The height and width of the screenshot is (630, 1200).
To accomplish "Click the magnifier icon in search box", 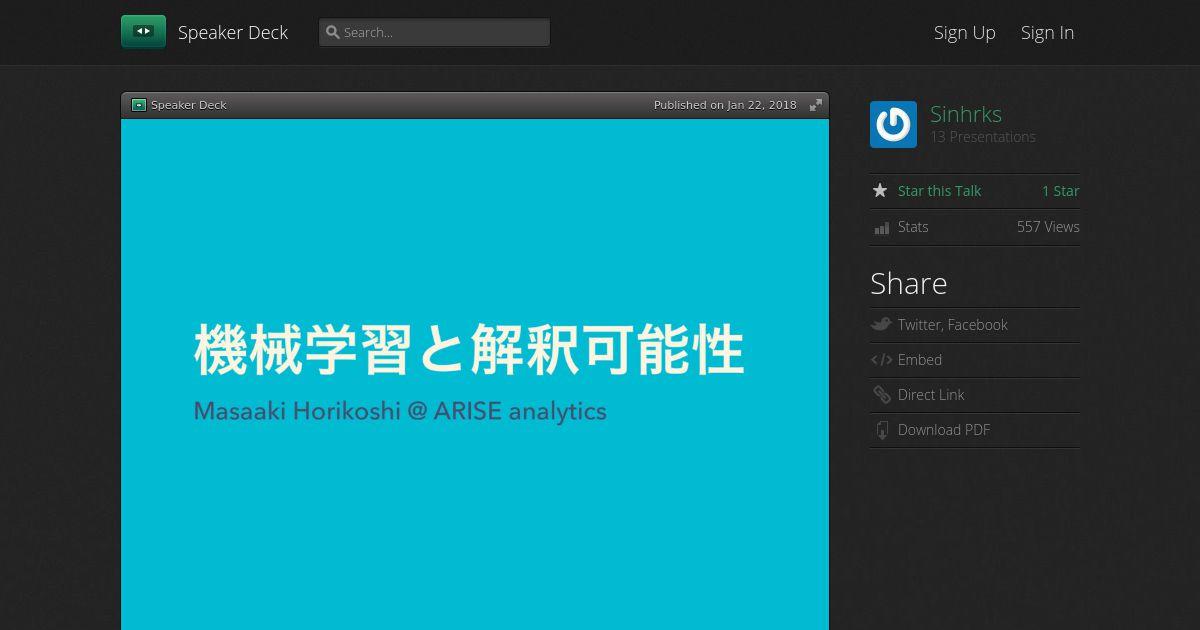I will pyautogui.click(x=333, y=32).
